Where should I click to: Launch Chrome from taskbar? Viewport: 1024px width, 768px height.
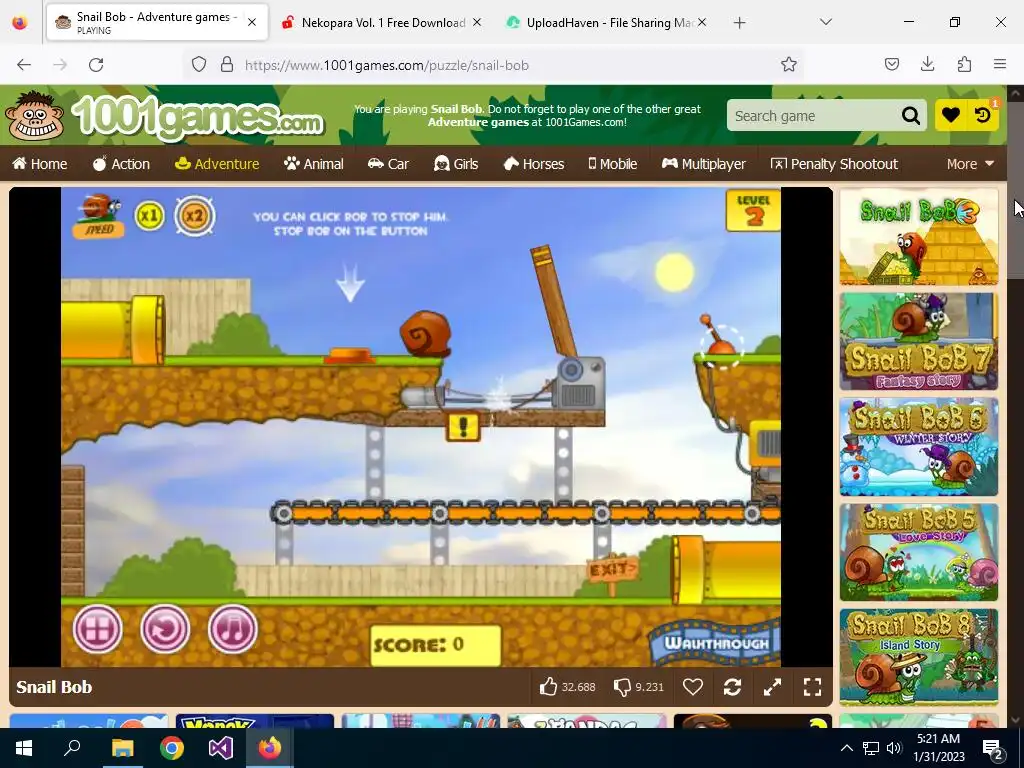[x=172, y=748]
